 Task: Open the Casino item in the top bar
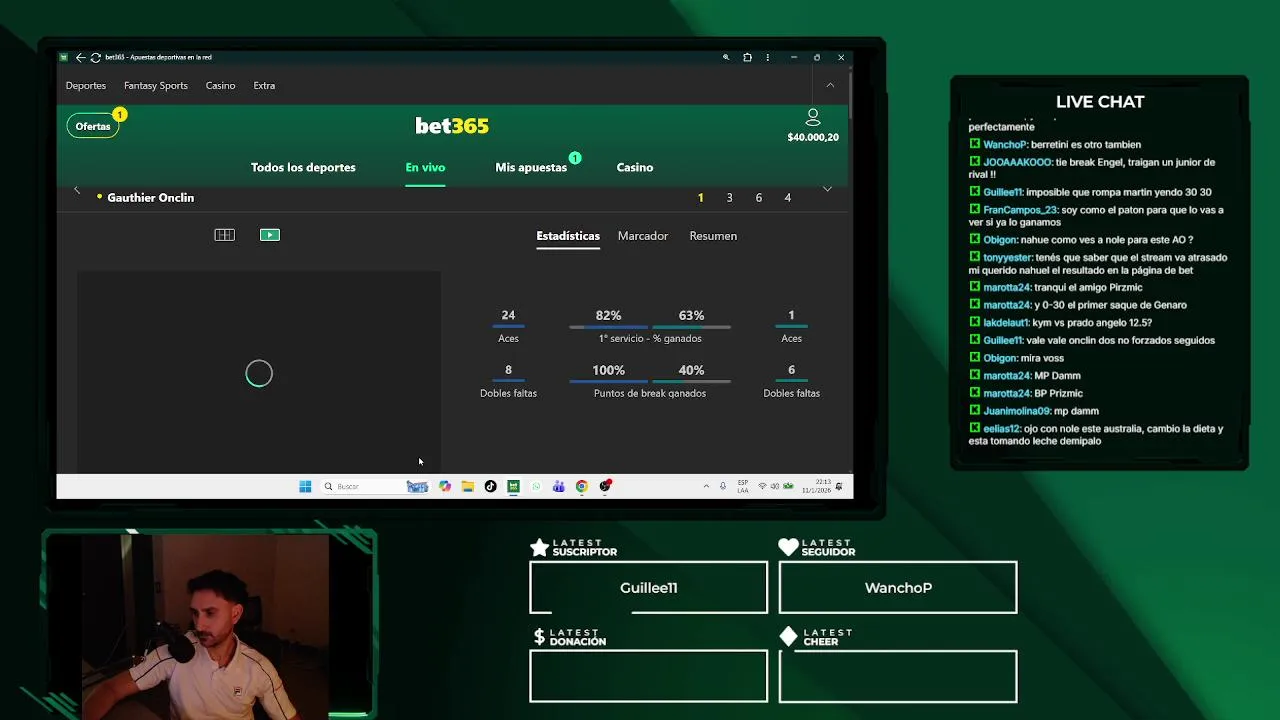coord(221,85)
